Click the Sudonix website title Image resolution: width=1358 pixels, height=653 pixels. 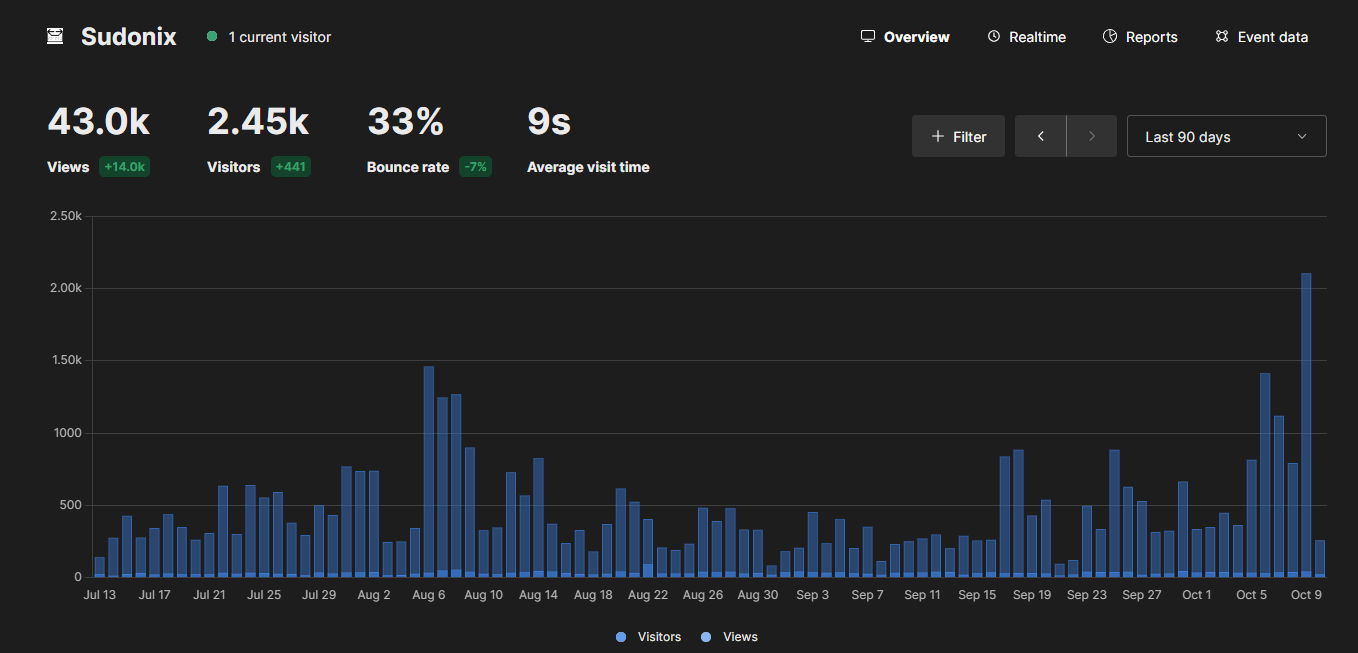[x=128, y=37]
